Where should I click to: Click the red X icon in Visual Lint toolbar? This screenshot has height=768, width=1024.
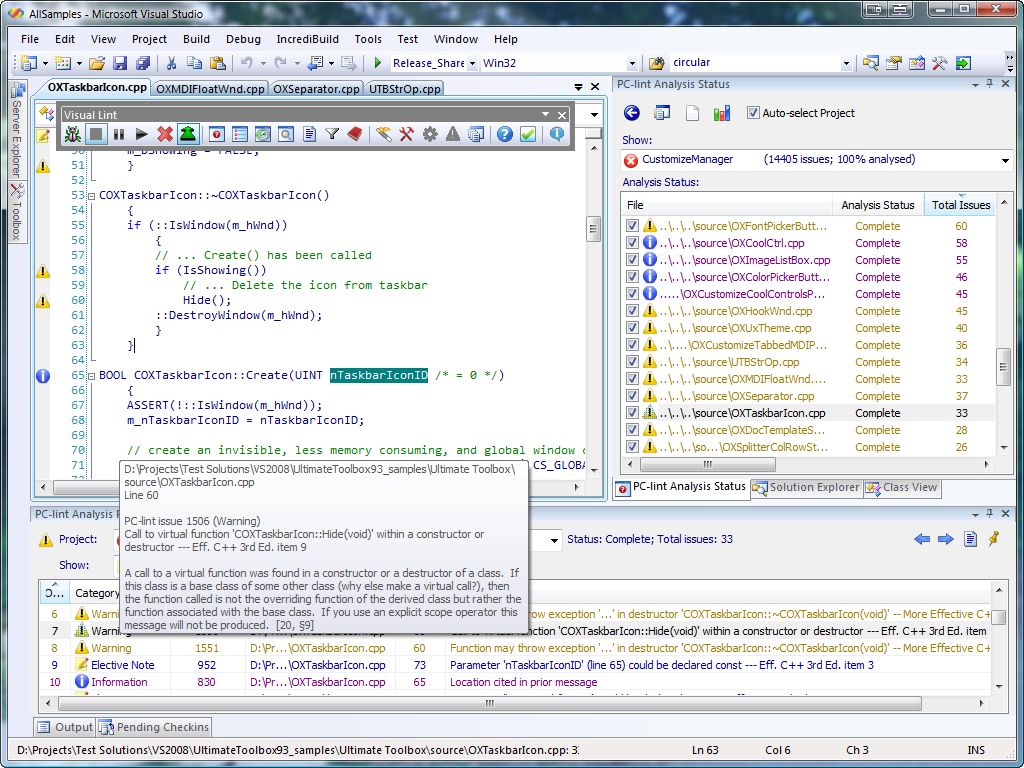(x=165, y=135)
